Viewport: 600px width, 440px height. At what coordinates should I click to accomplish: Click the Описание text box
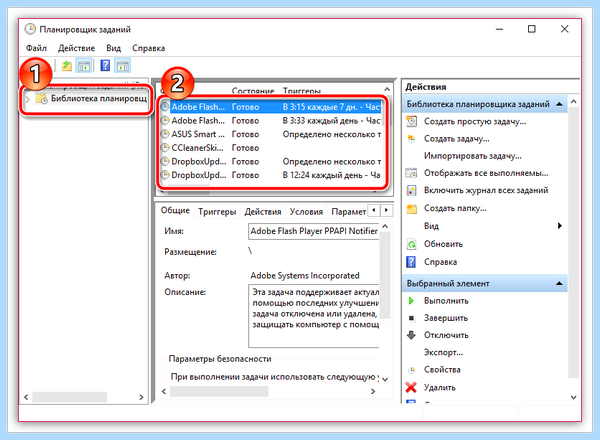[x=313, y=316]
